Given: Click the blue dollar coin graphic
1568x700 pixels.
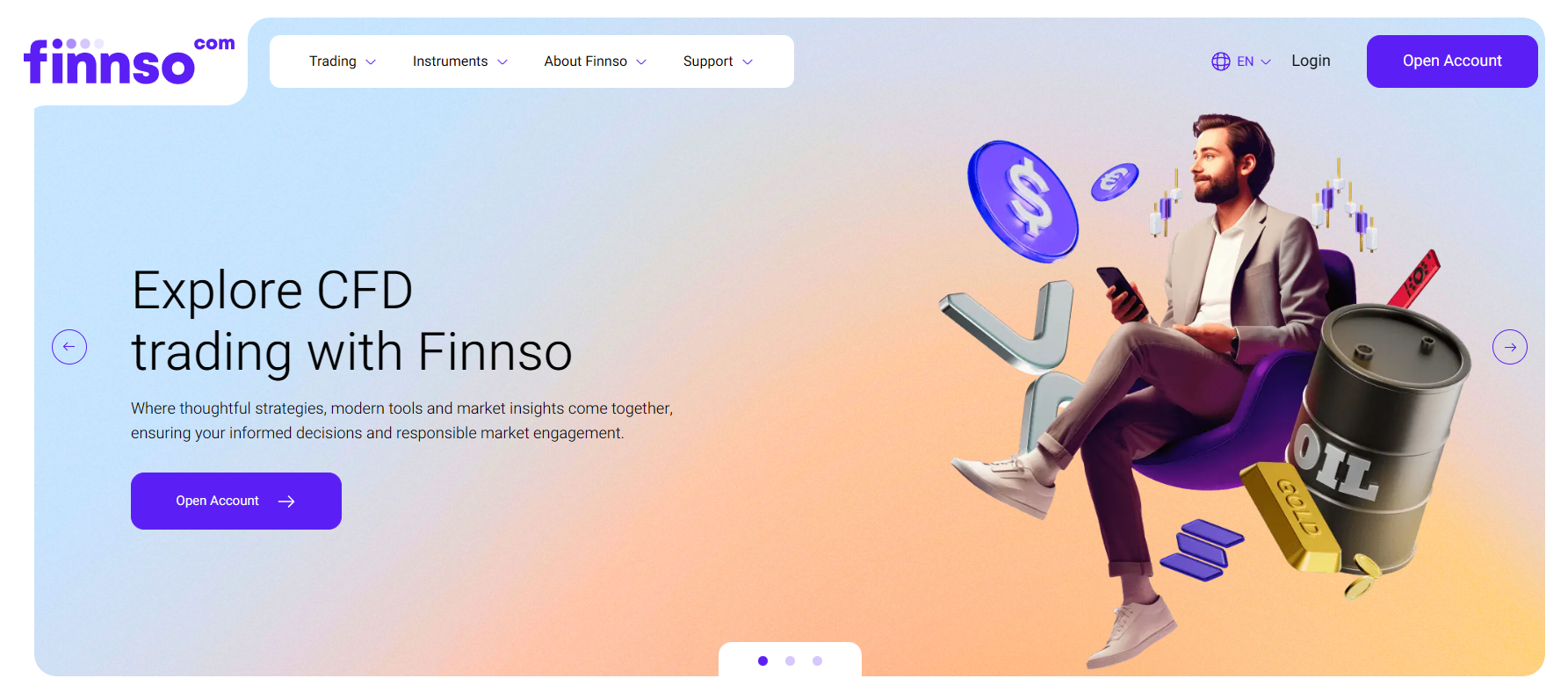Looking at the screenshot, I should coord(1022,202).
